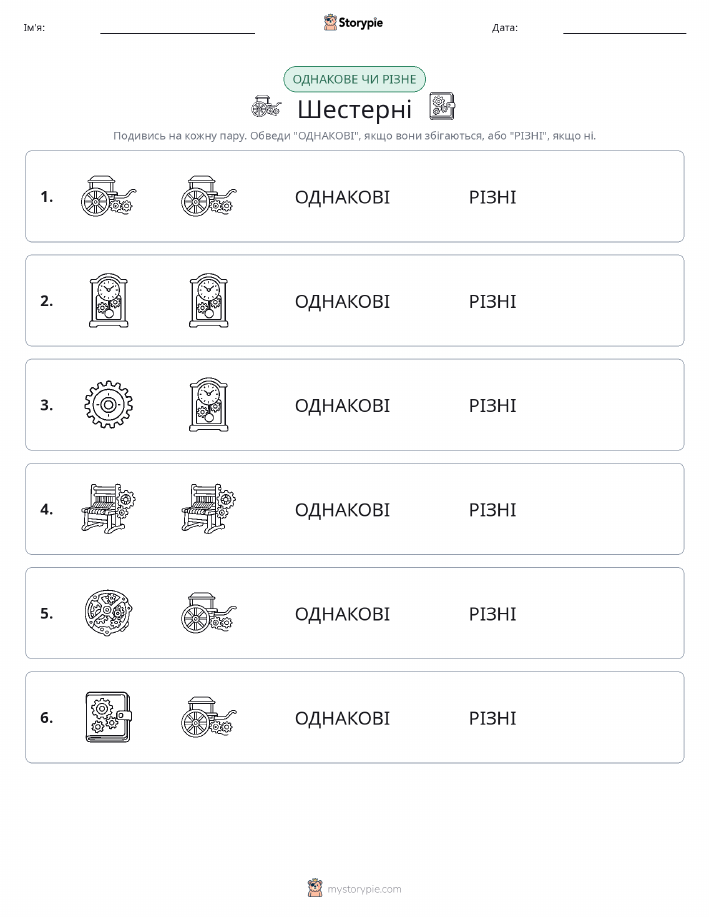The height and width of the screenshot is (917, 709).
Task: Click the Storypie logo at top
Action: tap(353, 23)
